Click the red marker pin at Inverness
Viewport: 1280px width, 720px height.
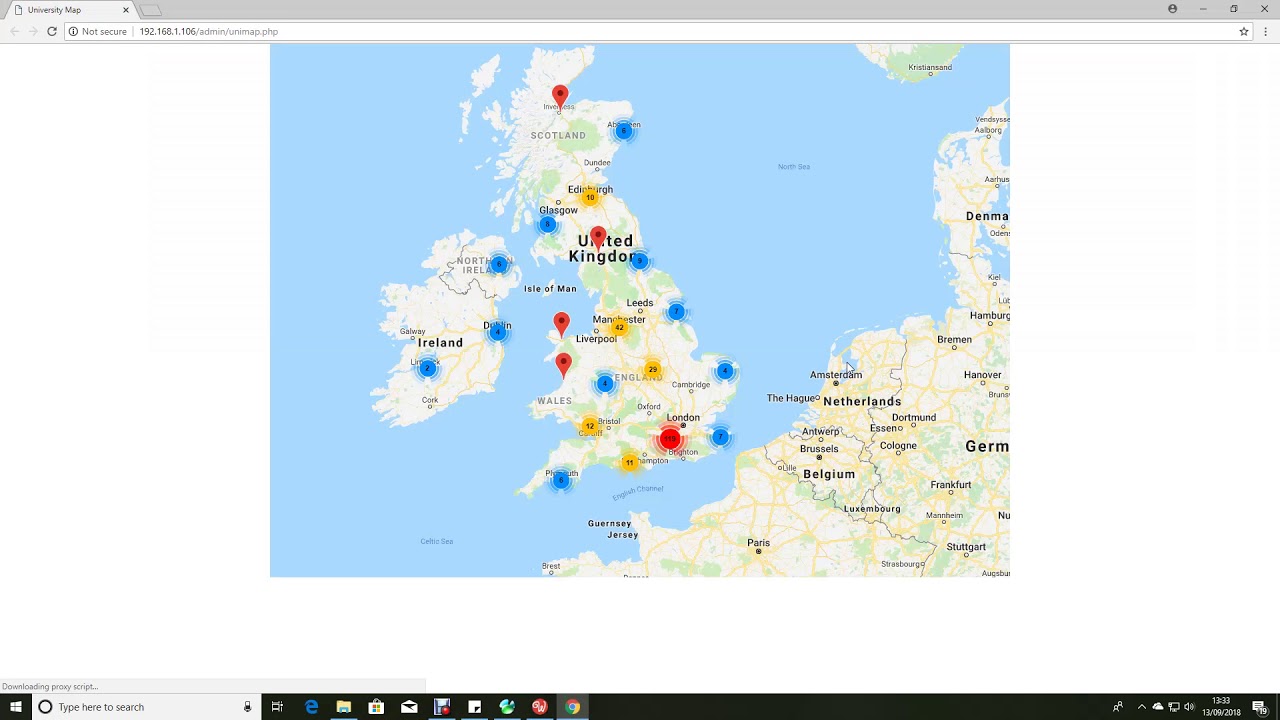coord(560,97)
